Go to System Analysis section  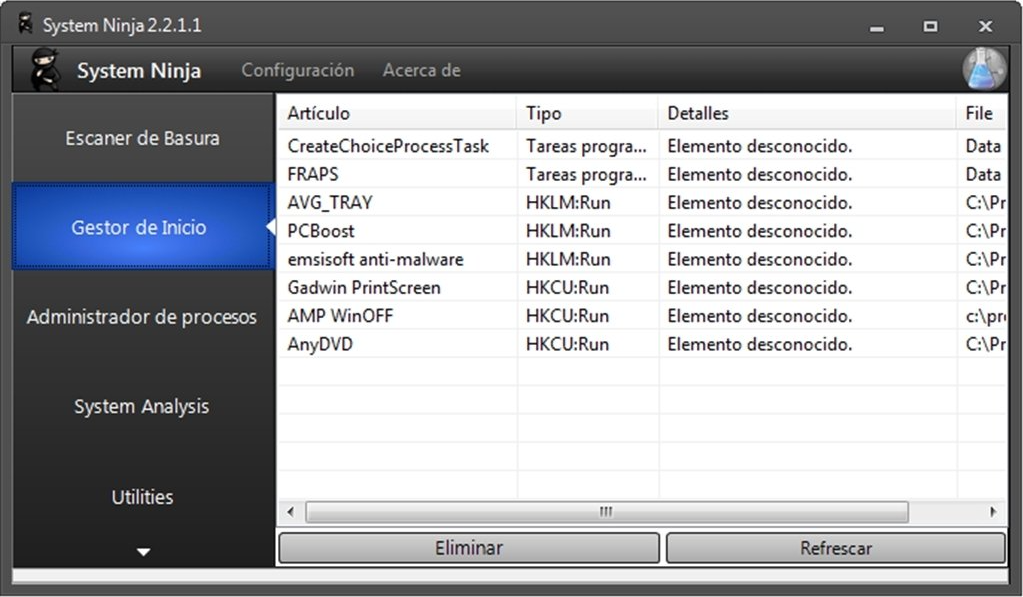tap(142, 406)
